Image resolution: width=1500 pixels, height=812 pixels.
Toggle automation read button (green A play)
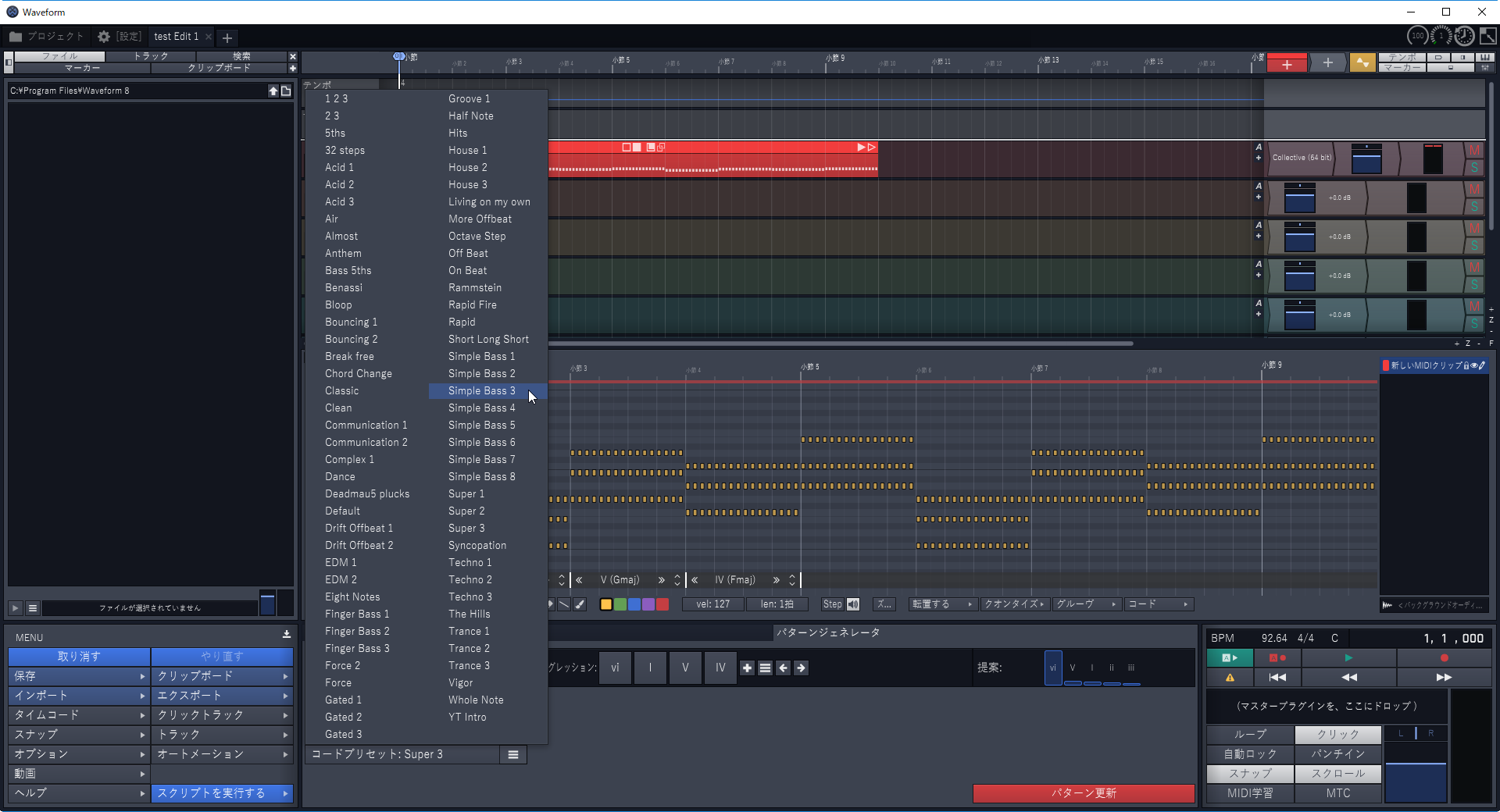(x=1230, y=658)
